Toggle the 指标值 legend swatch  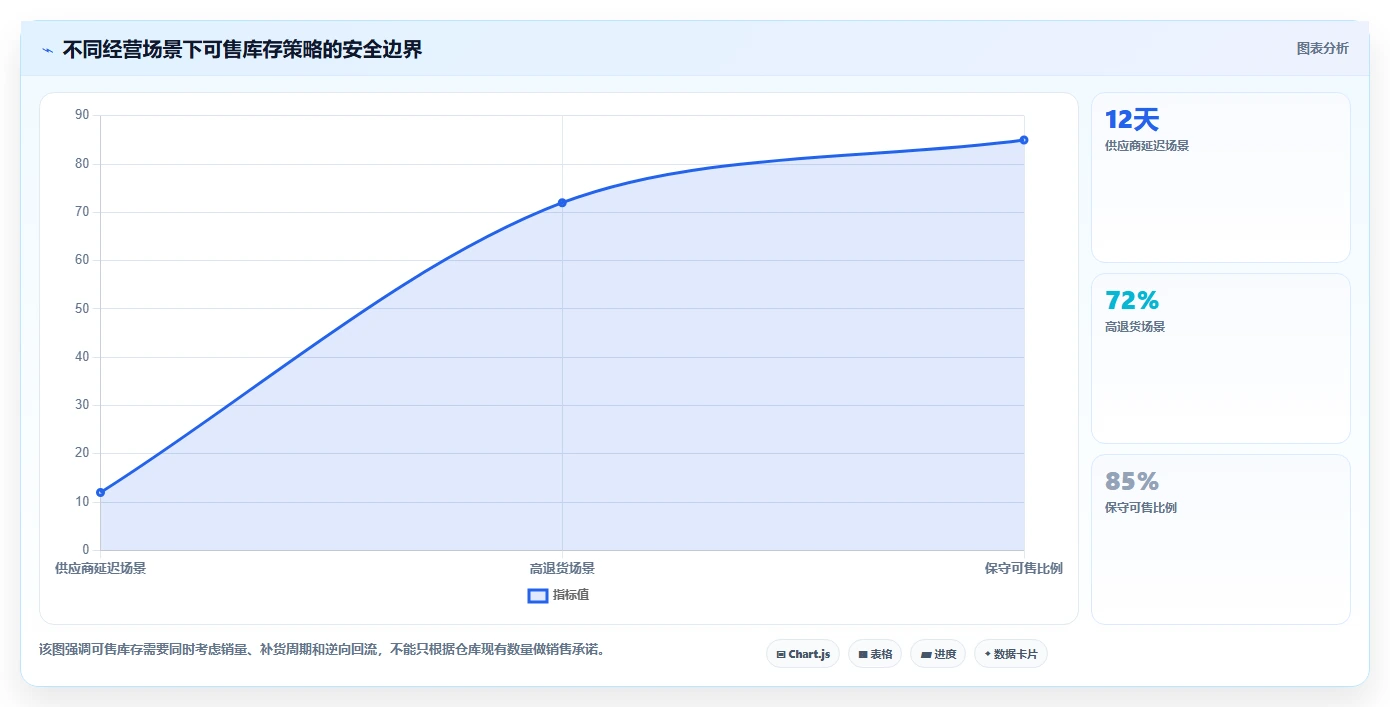pos(538,595)
